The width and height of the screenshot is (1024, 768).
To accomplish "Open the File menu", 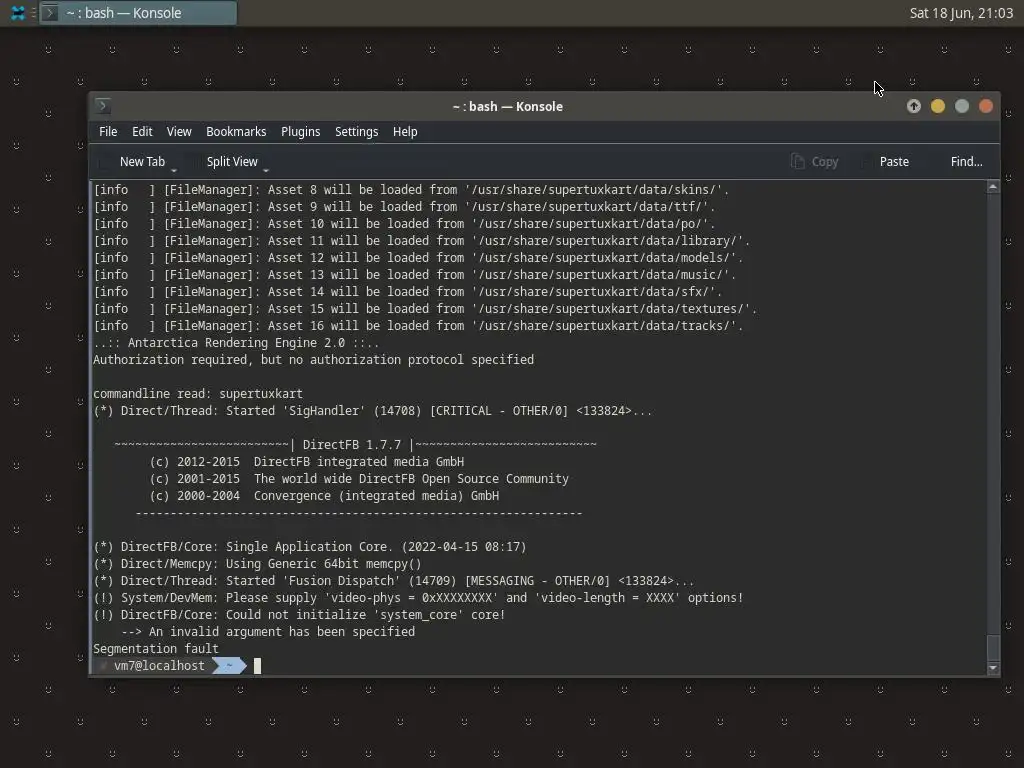I will (x=108, y=132).
